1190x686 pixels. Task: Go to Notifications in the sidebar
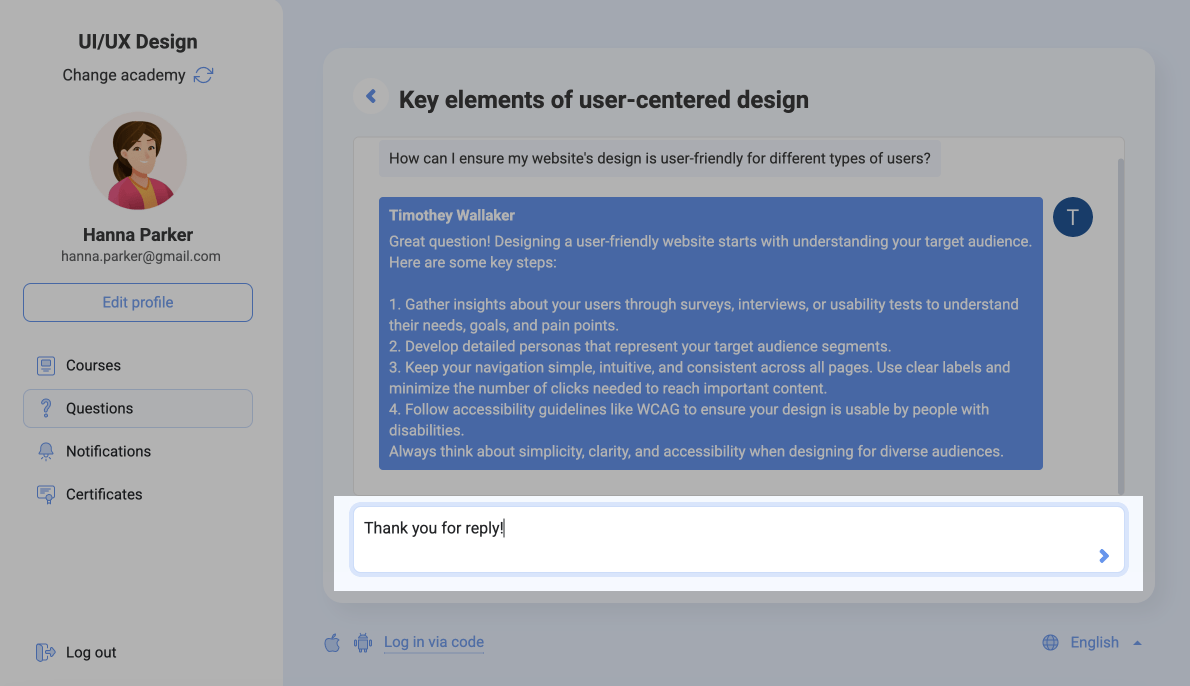pyautogui.click(x=108, y=452)
